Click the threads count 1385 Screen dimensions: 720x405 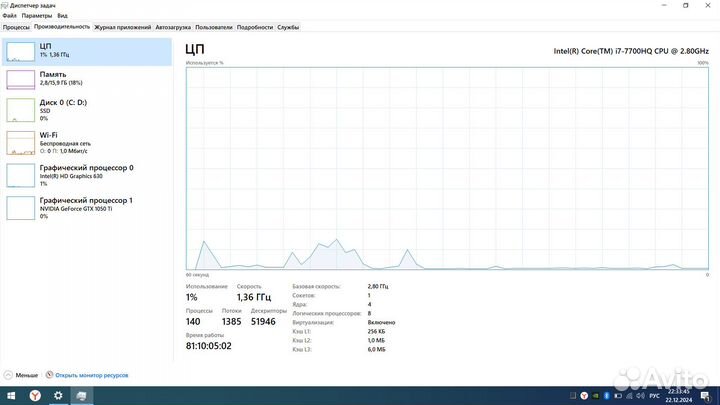click(x=231, y=321)
